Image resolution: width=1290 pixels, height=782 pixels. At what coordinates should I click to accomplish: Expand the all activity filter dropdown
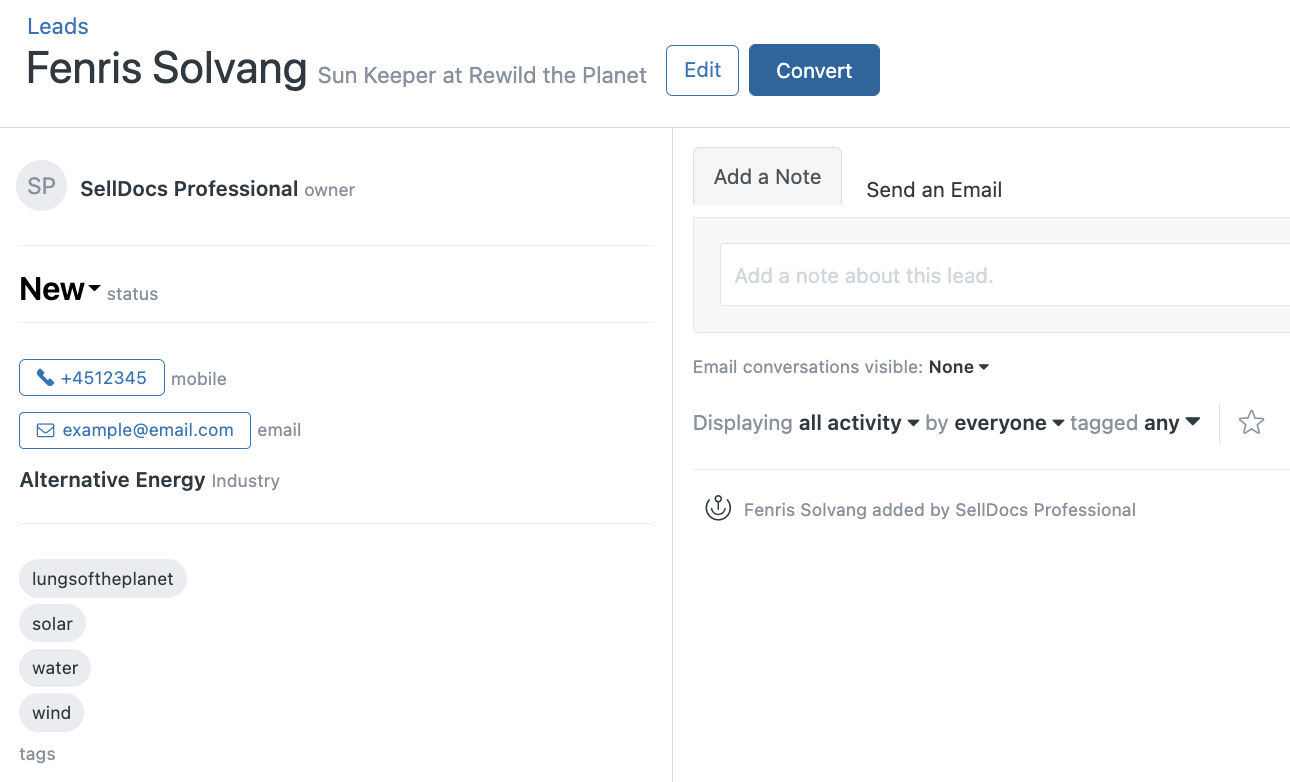(859, 423)
